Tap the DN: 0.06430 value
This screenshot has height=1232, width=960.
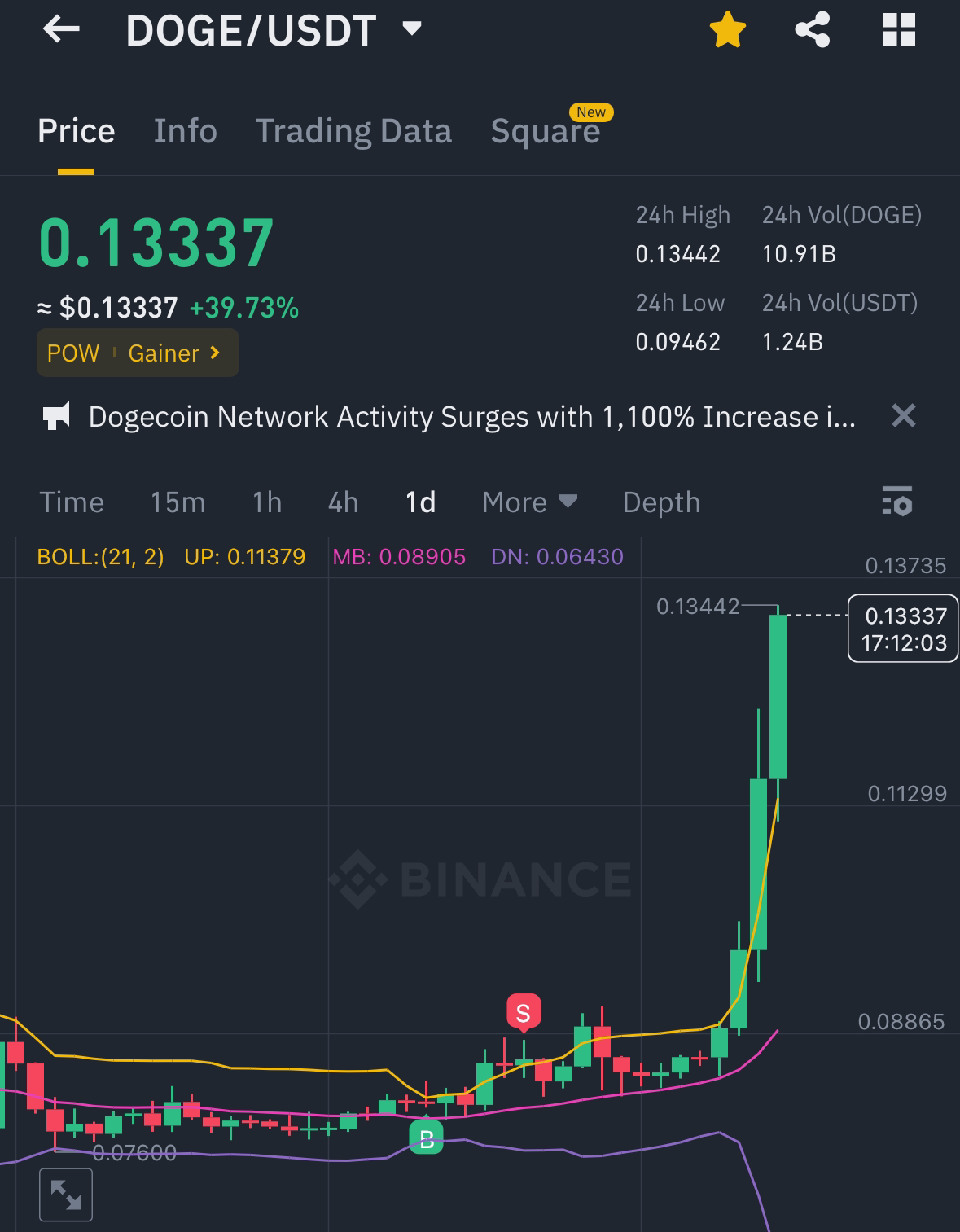point(557,557)
